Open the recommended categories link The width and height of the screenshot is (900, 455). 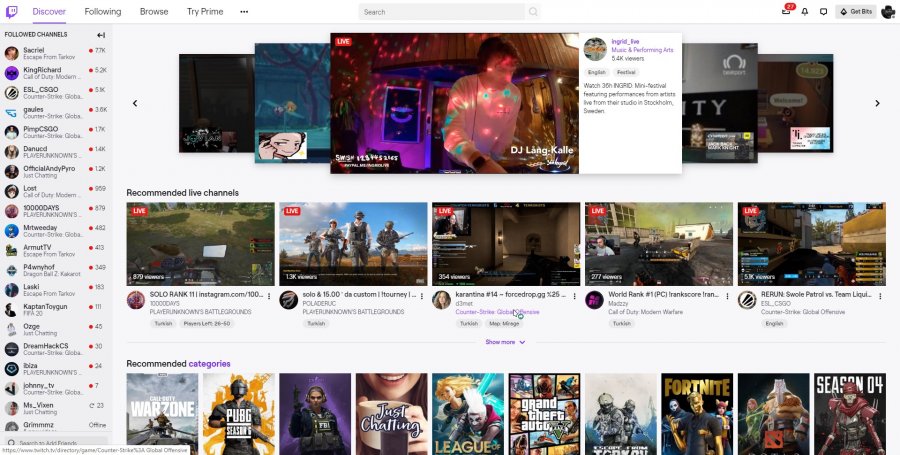(210, 364)
